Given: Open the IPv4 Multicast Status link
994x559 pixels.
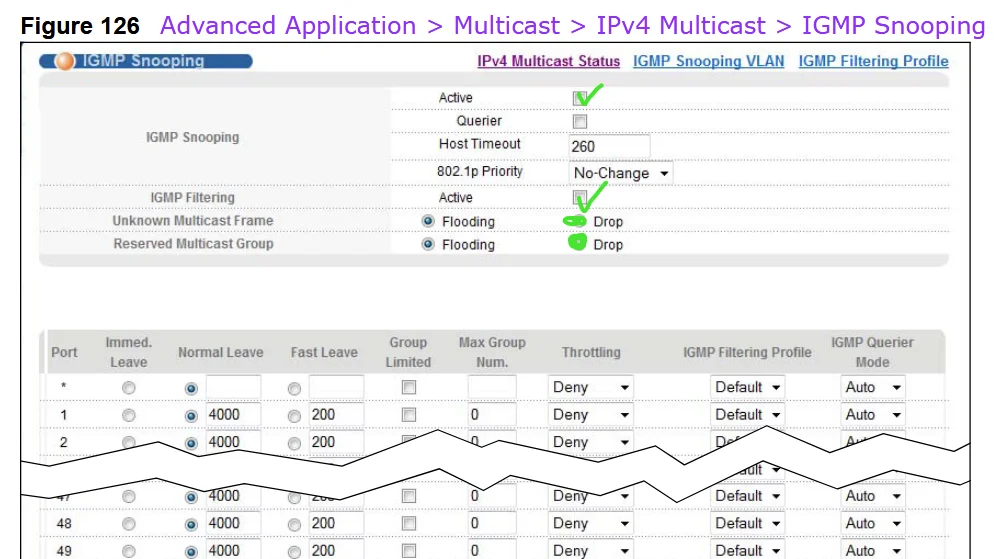Looking at the screenshot, I should (548, 61).
